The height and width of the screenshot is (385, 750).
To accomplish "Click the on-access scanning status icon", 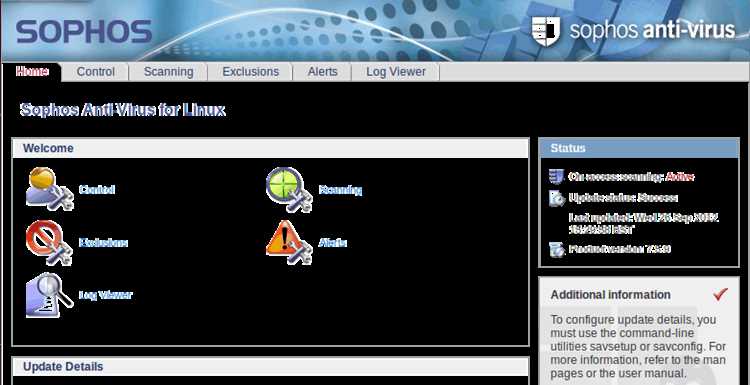I will pos(556,176).
